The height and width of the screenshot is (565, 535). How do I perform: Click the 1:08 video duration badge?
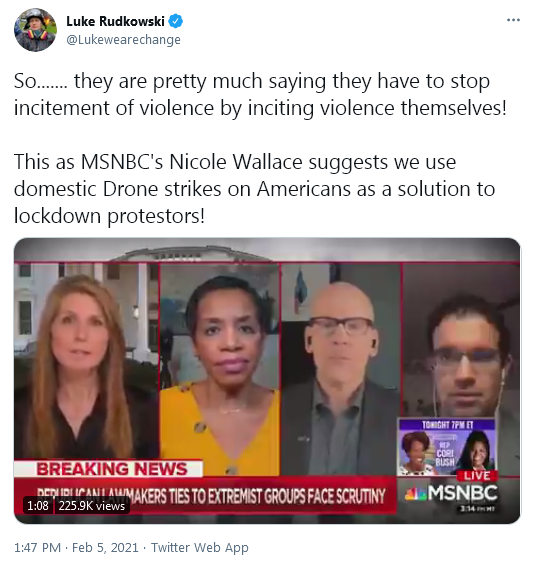38,506
